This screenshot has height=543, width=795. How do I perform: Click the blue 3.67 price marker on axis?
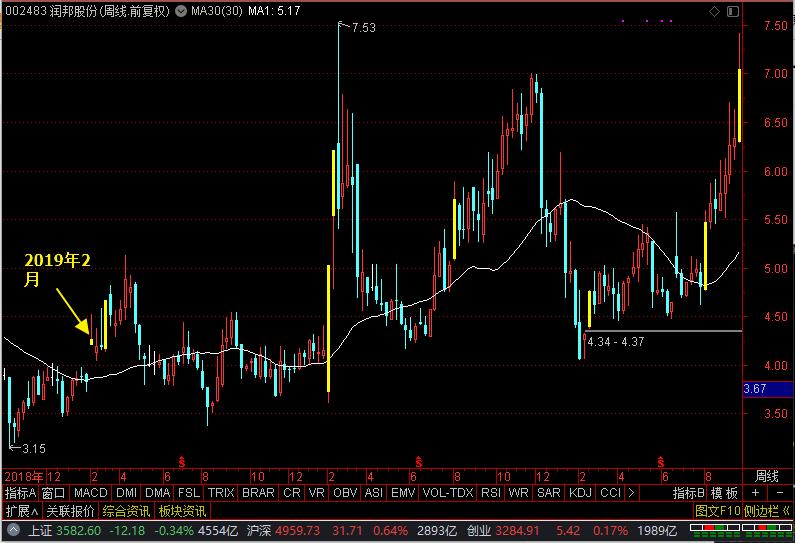[x=767, y=389]
